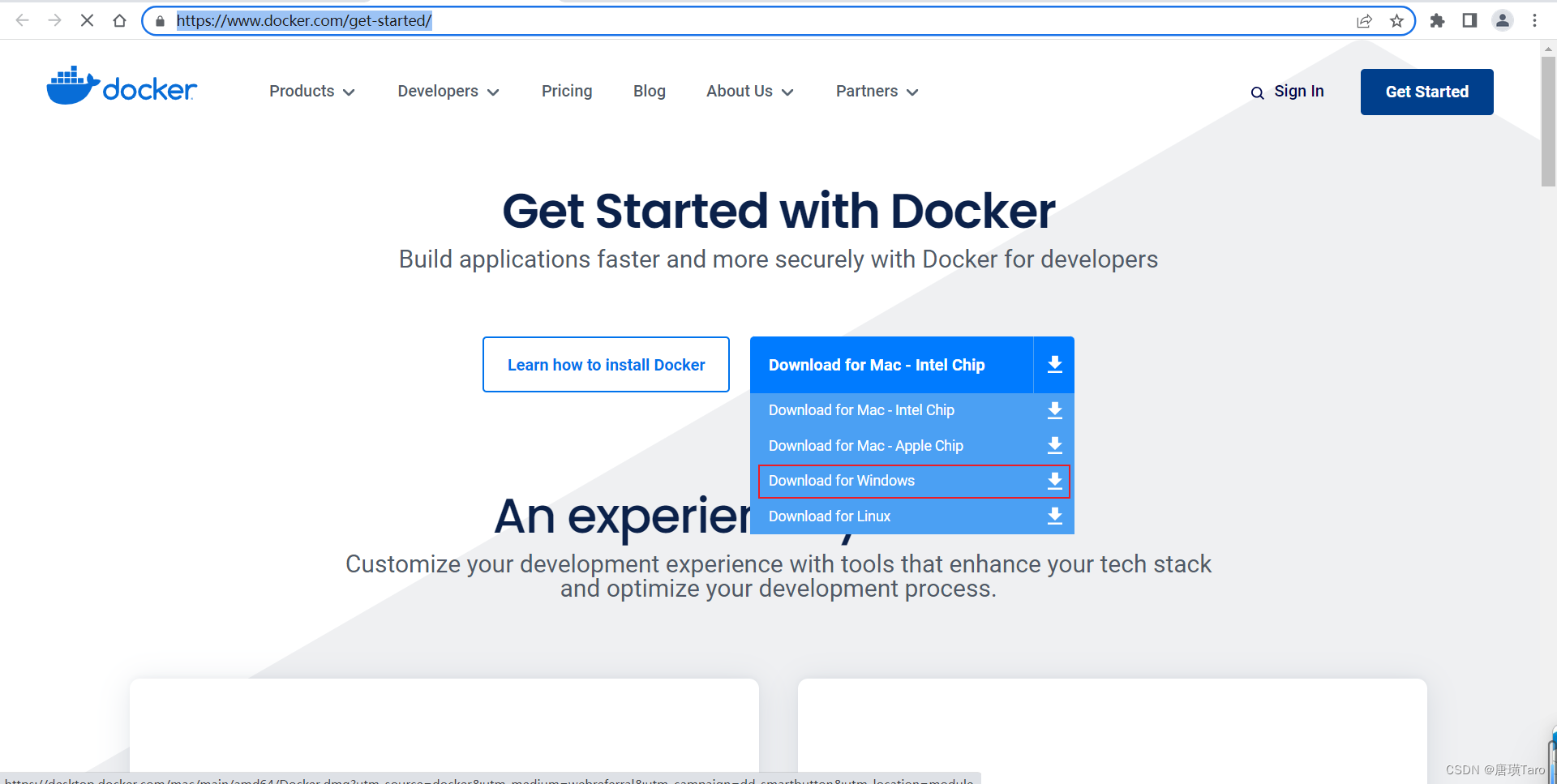The image size is (1557, 784).
Task: Open the Pricing page
Action: 567,92
